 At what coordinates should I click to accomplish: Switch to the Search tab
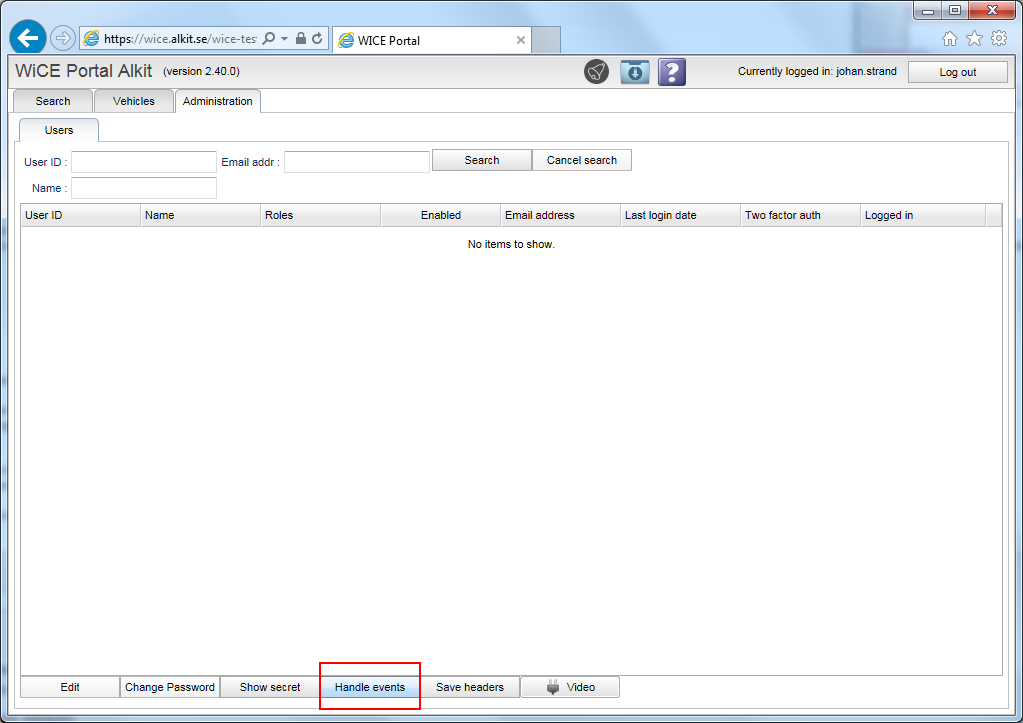click(x=53, y=101)
